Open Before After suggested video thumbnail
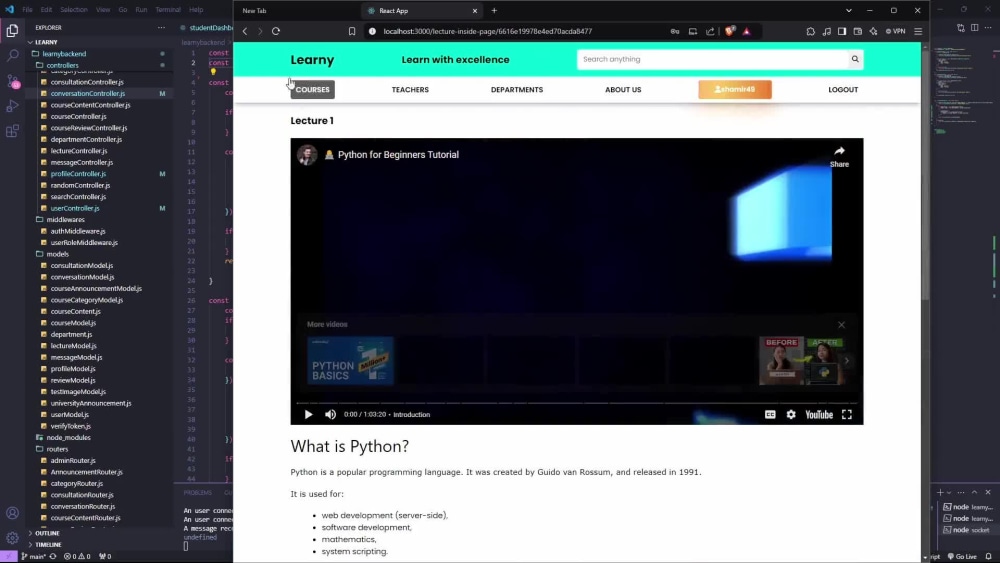The height and width of the screenshot is (563, 1000). tap(801, 361)
